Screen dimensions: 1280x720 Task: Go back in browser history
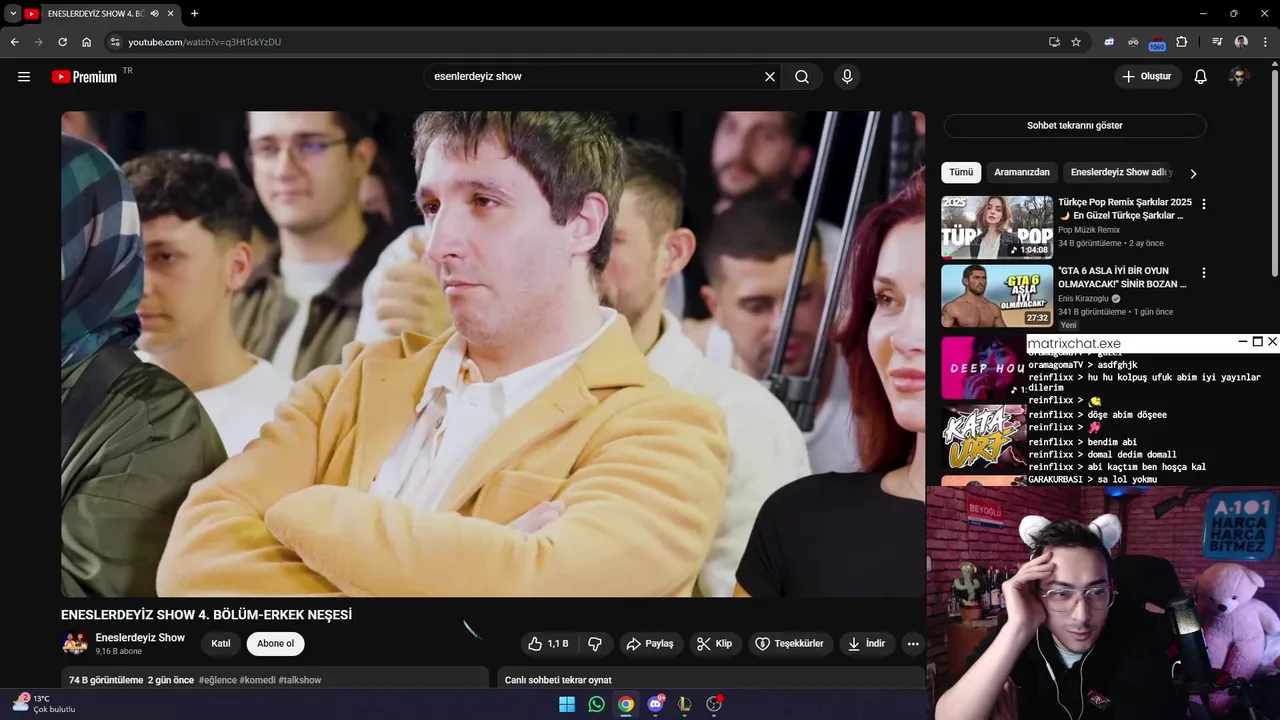tap(14, 42)
